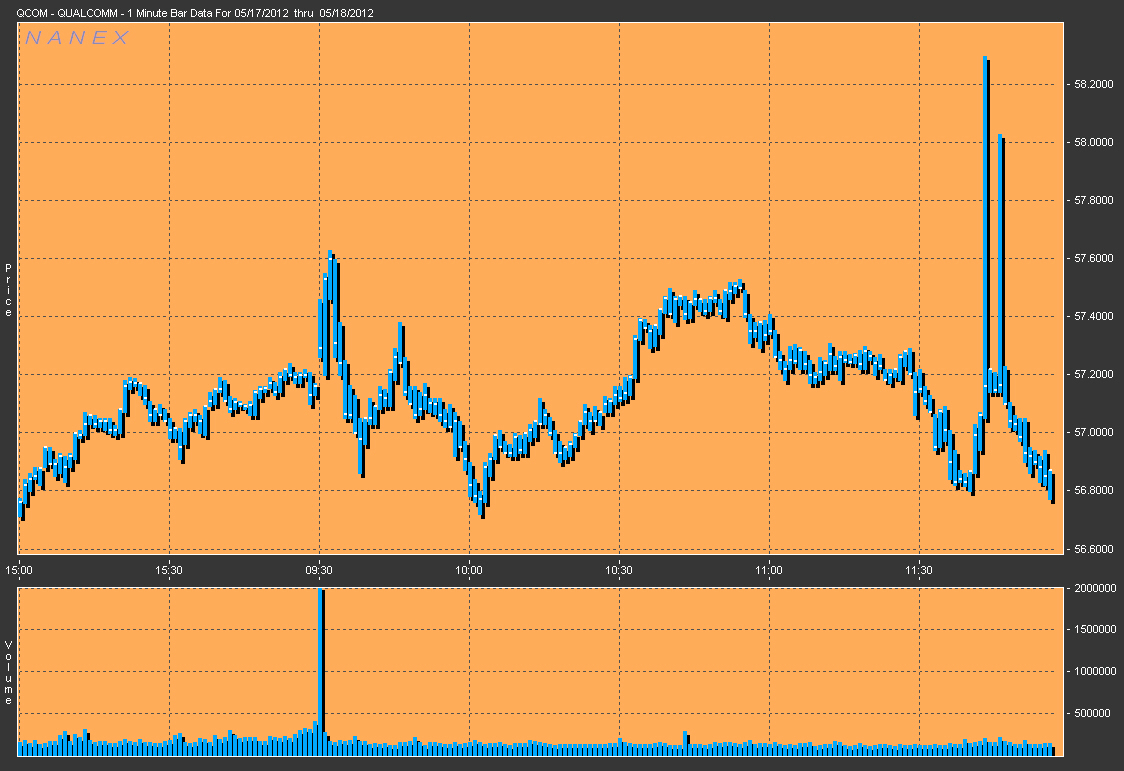Select the 11:30 time axis label
1124x771 pixels.
[919, 570]
